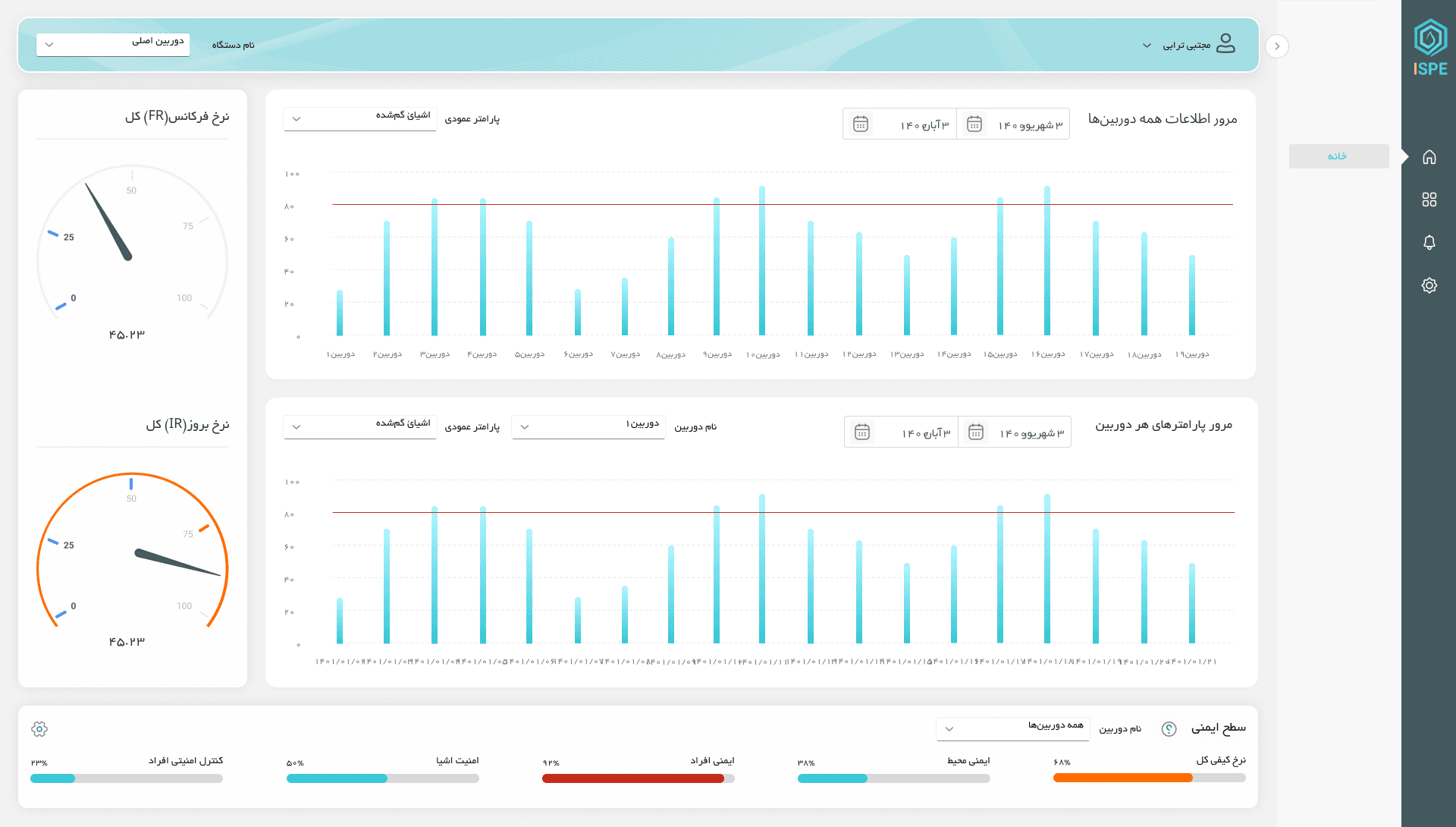The height and width of the screenshot is (827, 1456).
Task: Open the safety level panel settings gear
Action: click(x=39, y=729)
